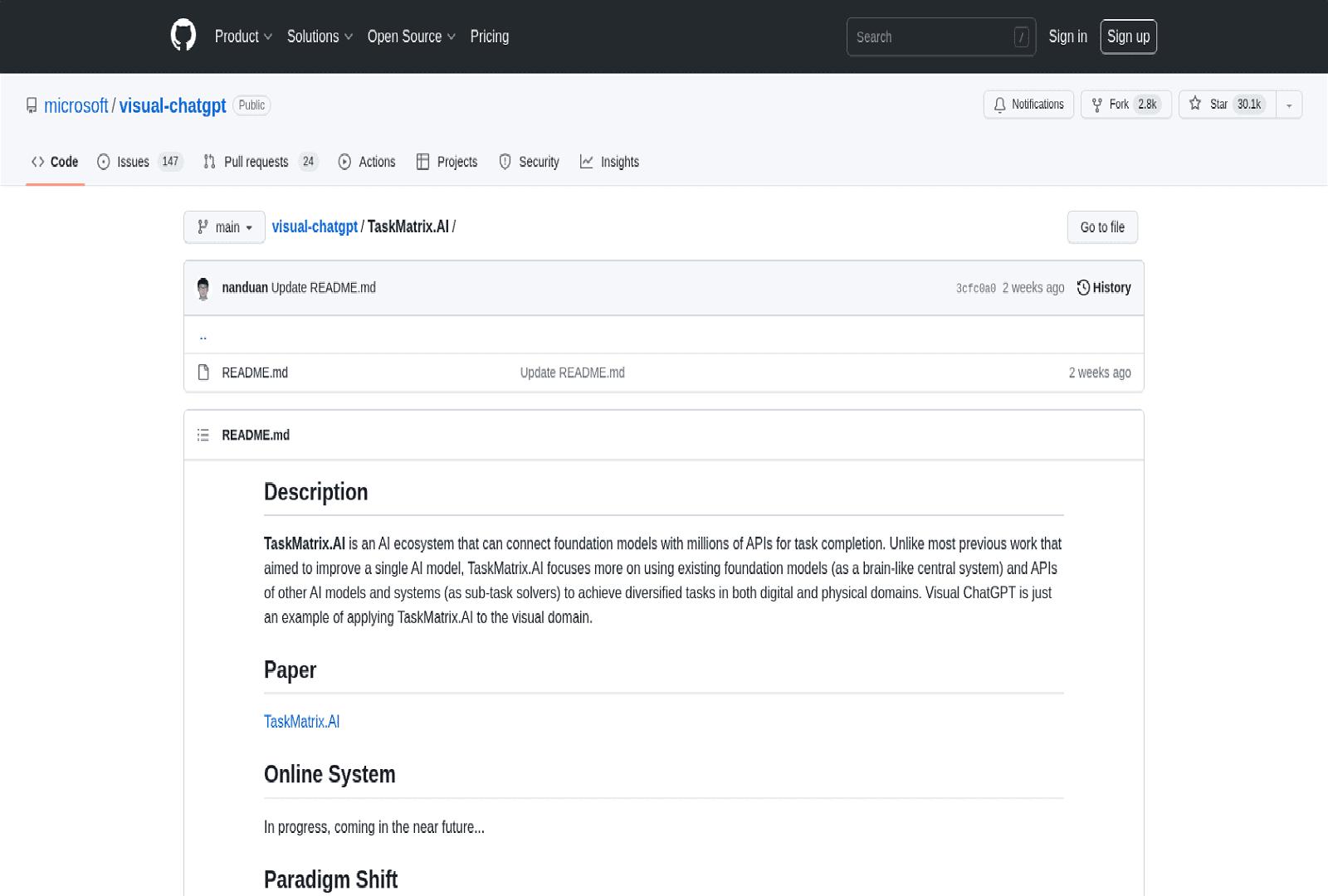Open commit History for TaskMatrix.AI
Image resolution: width=1328 pixels, height=896 pixels.
[1104, 287]
